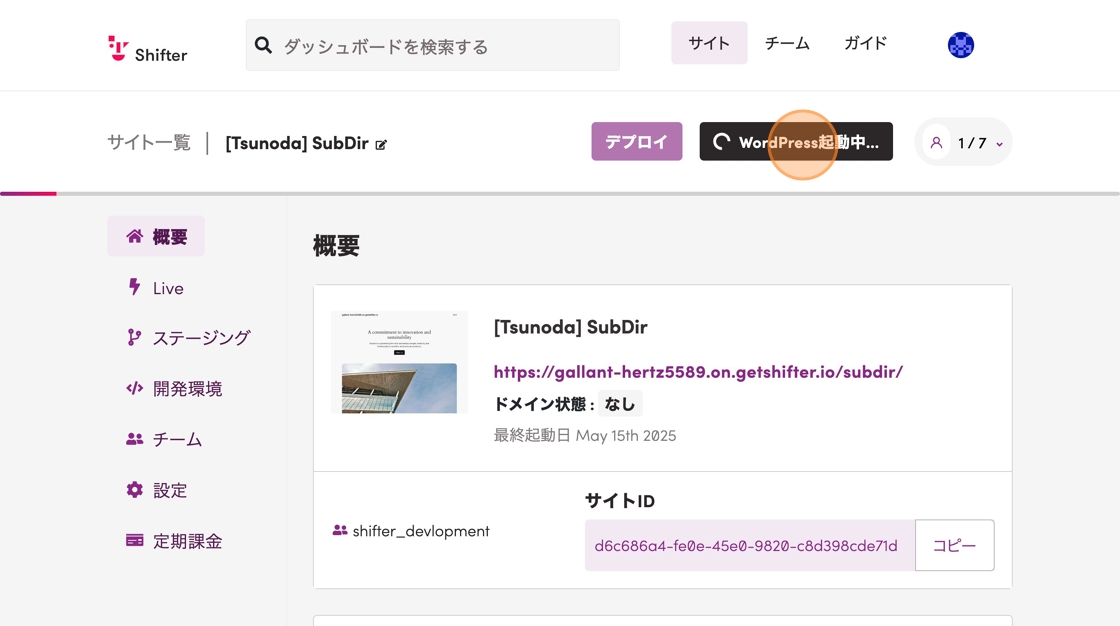Click the site ID value field

click(750, 545)
